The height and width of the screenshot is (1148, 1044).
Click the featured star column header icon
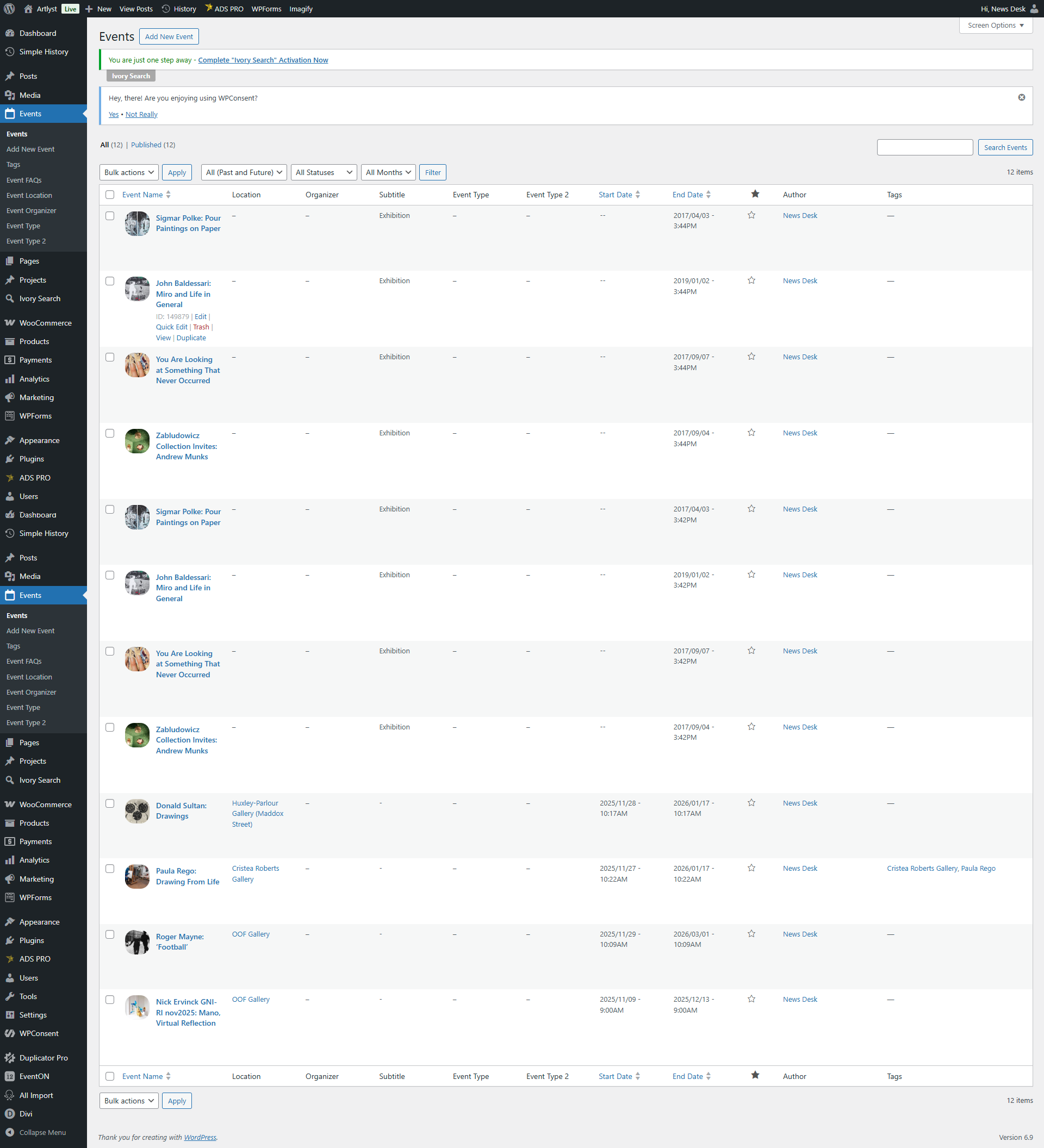[x=755, y=194]
